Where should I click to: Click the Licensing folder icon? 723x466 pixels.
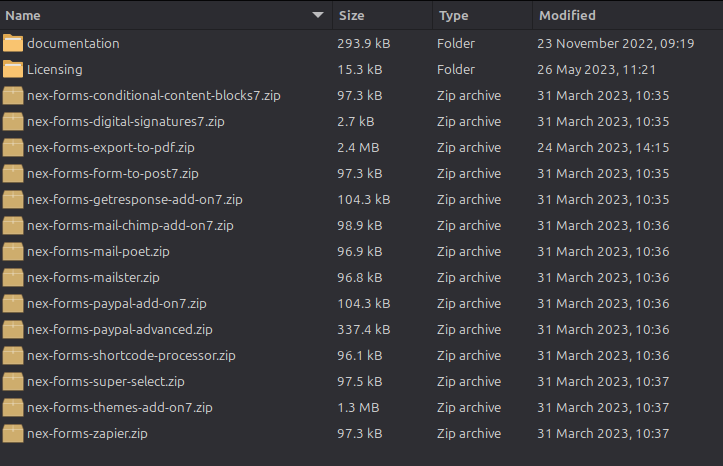tap(13, 69)
